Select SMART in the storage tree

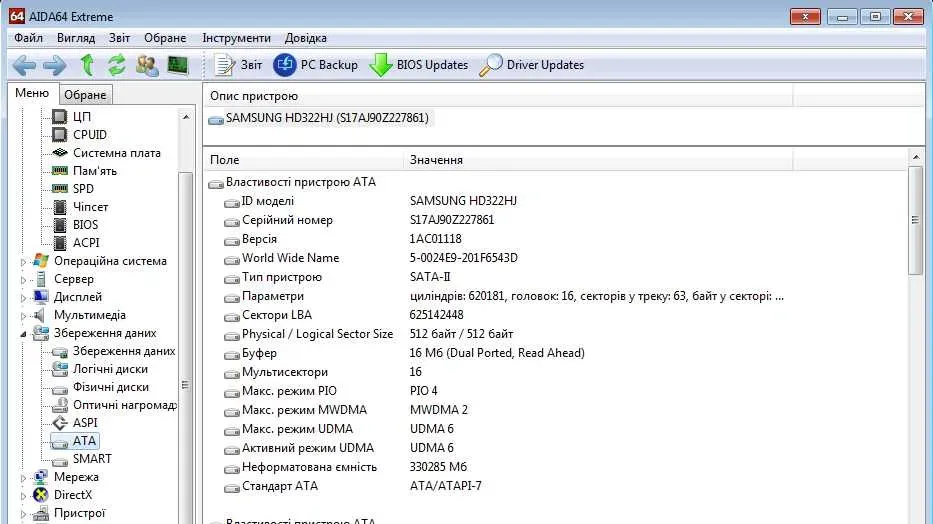tap(92, 459)
